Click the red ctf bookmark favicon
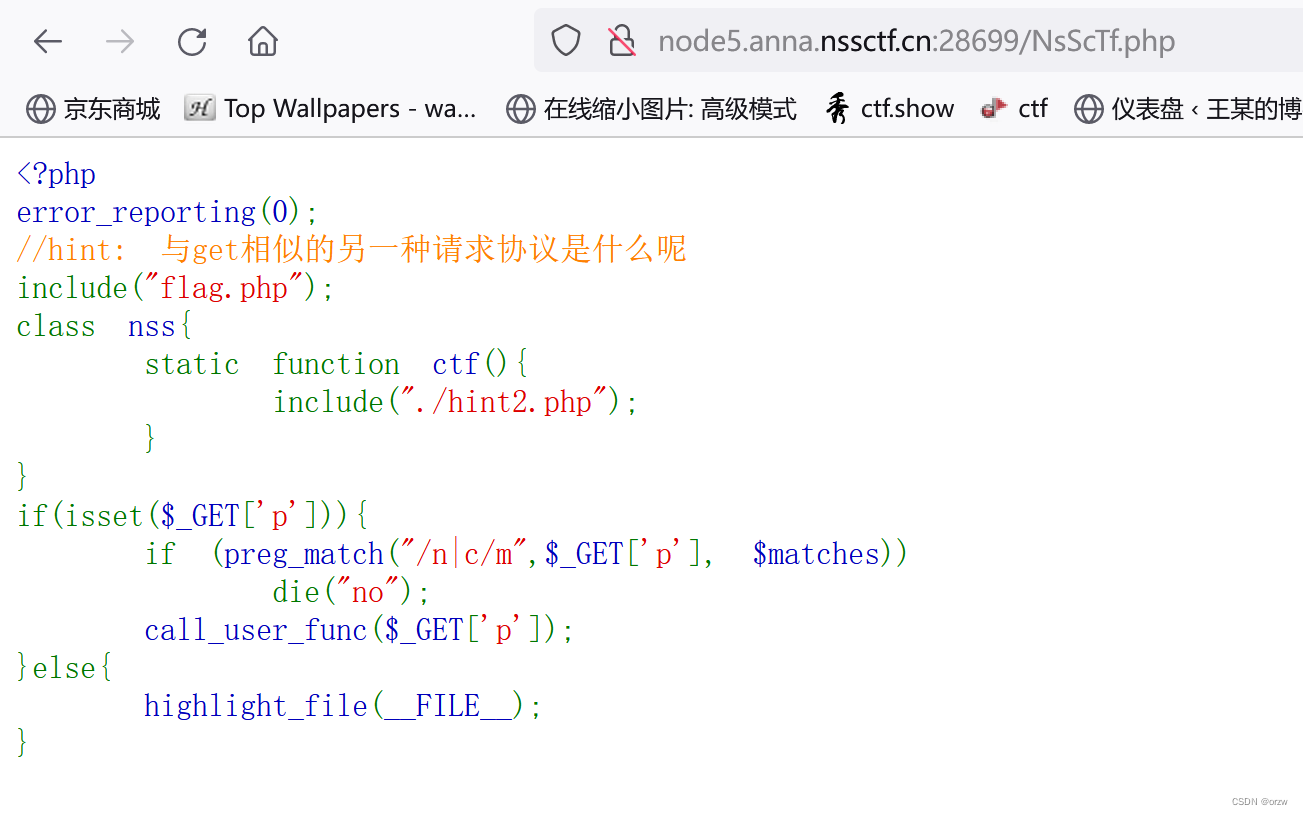The height and width of the screenshot is (815, 1303). [994, 107]
